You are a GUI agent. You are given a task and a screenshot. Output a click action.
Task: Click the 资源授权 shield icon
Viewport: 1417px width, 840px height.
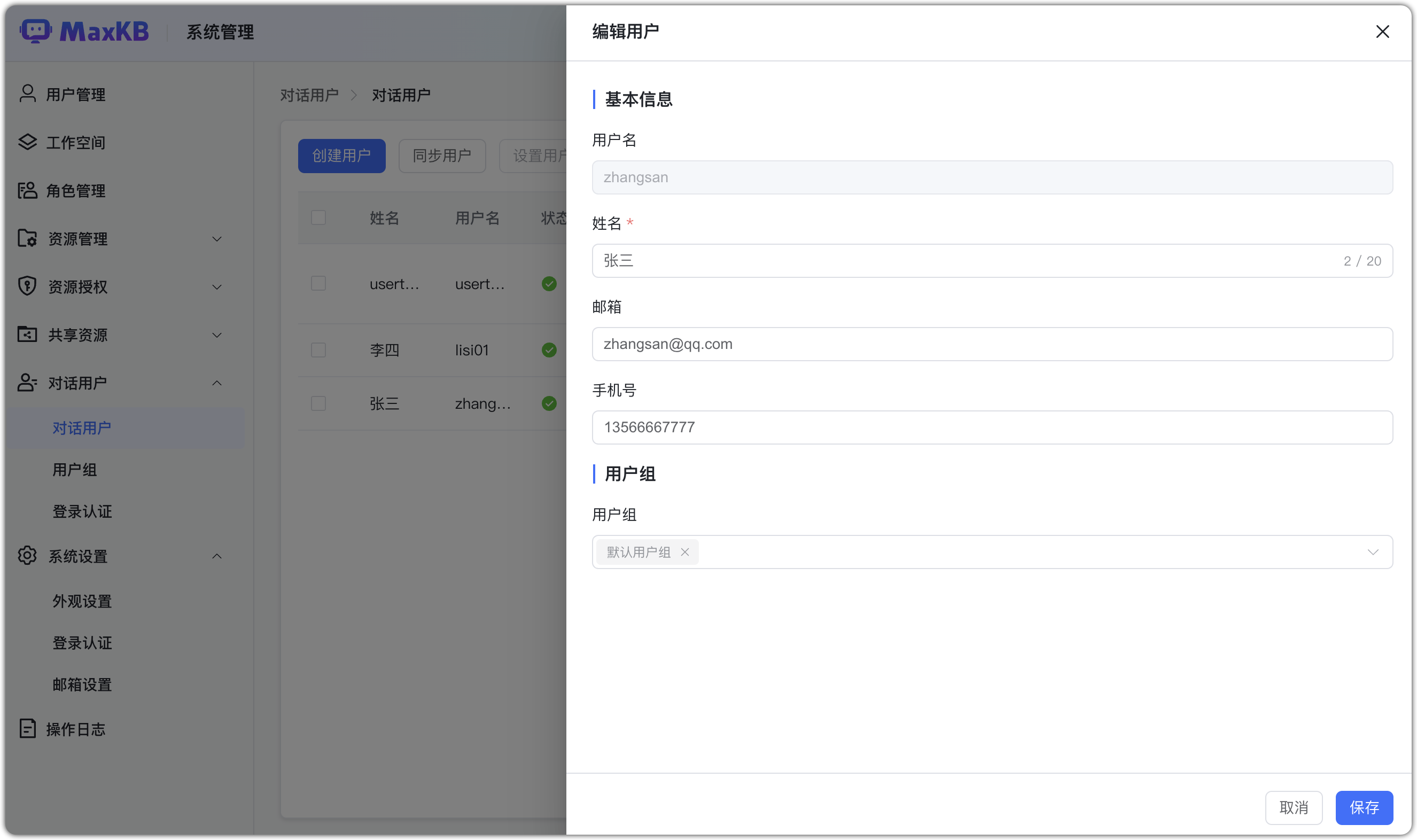tap(27, 286)
